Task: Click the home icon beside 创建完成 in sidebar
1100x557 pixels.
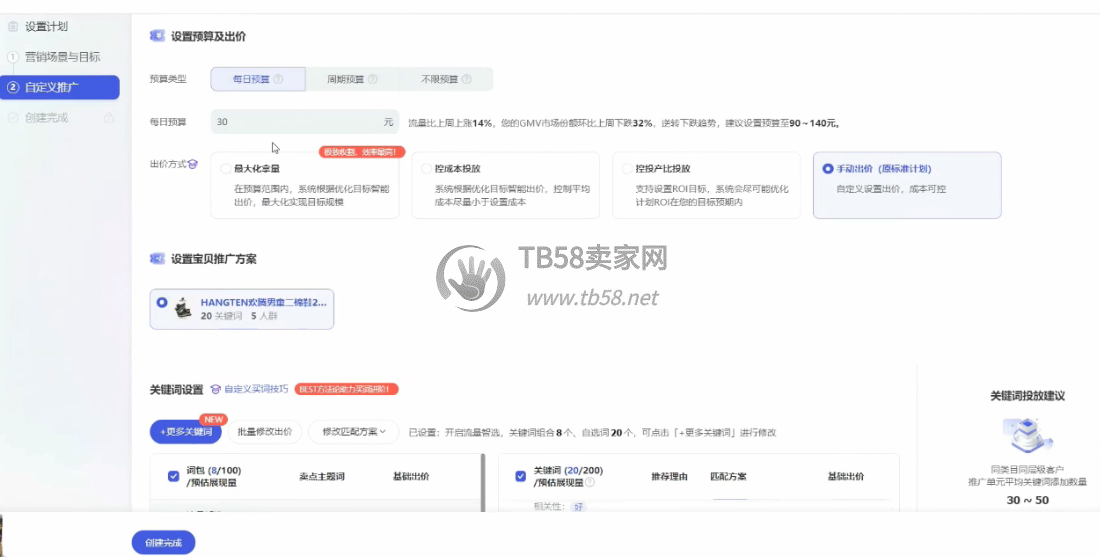Action: coord(108,118)
